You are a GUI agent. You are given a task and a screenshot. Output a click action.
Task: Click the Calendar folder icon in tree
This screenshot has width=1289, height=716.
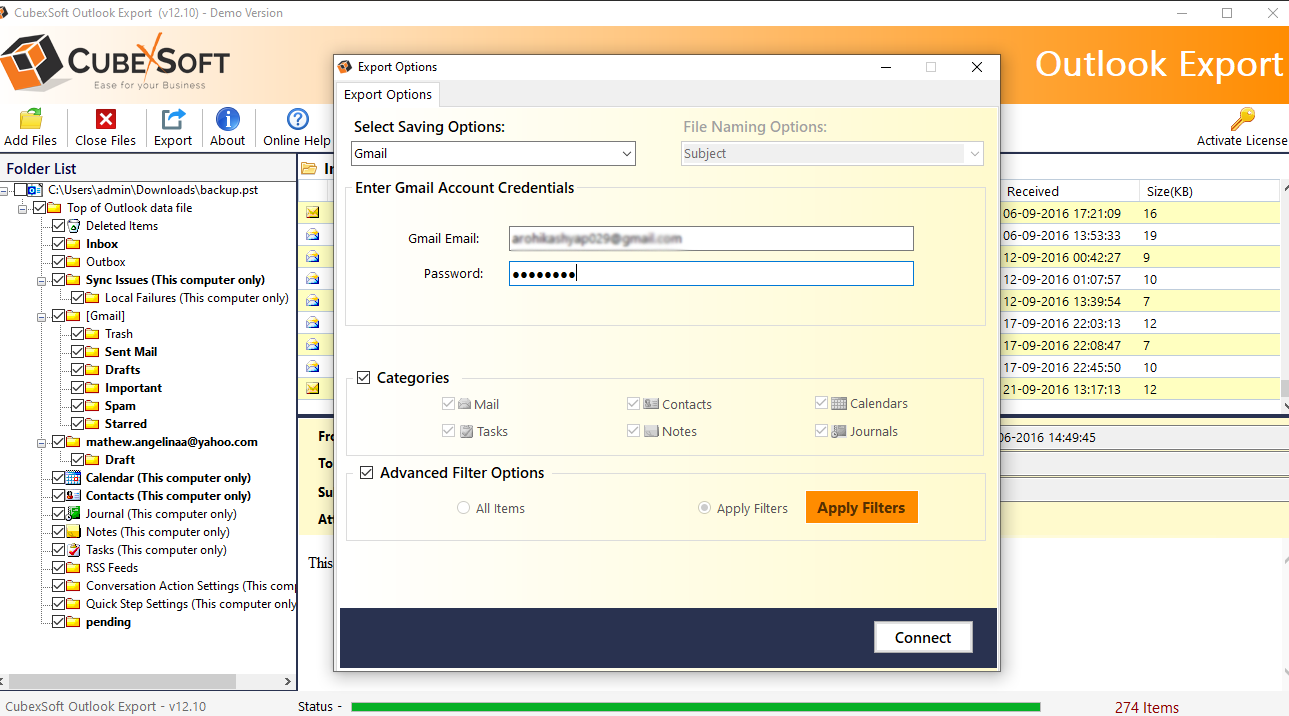tap(74, 478)
